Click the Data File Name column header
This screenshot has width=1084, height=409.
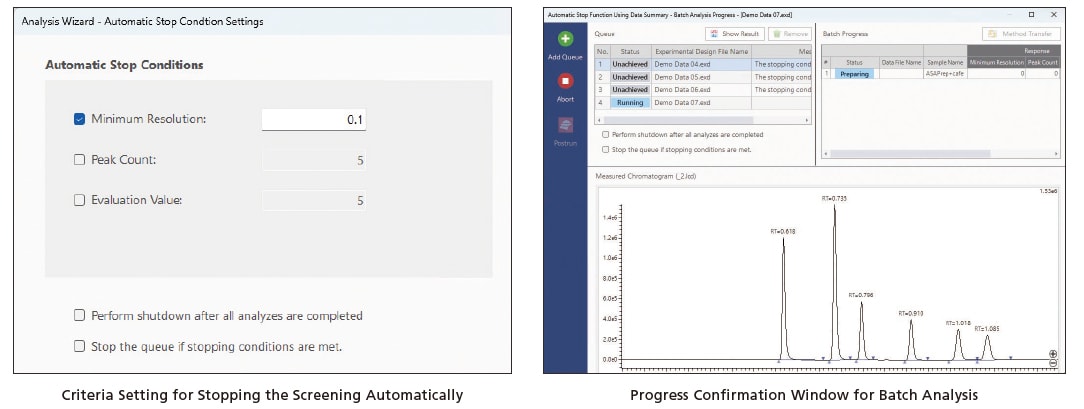point(901,62)
